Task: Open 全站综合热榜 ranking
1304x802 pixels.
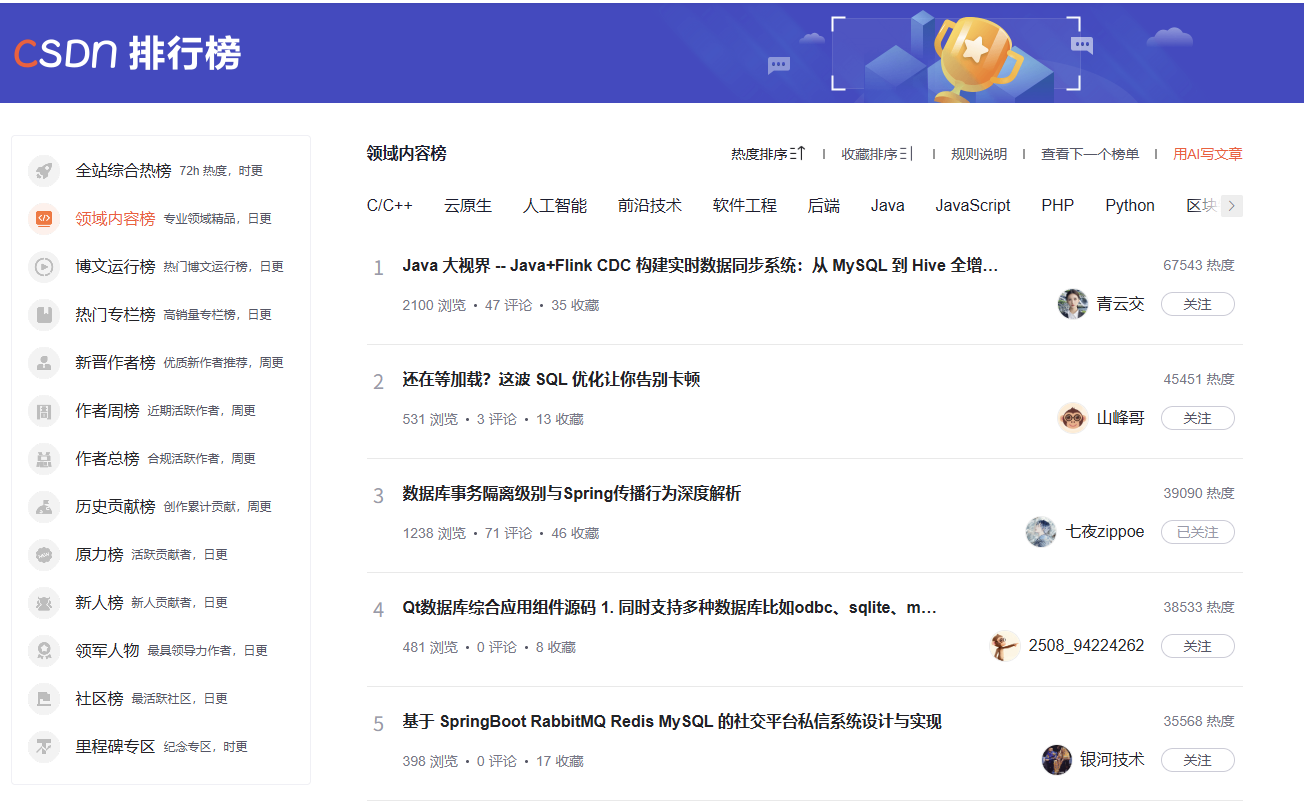Action: coord(124,171)
